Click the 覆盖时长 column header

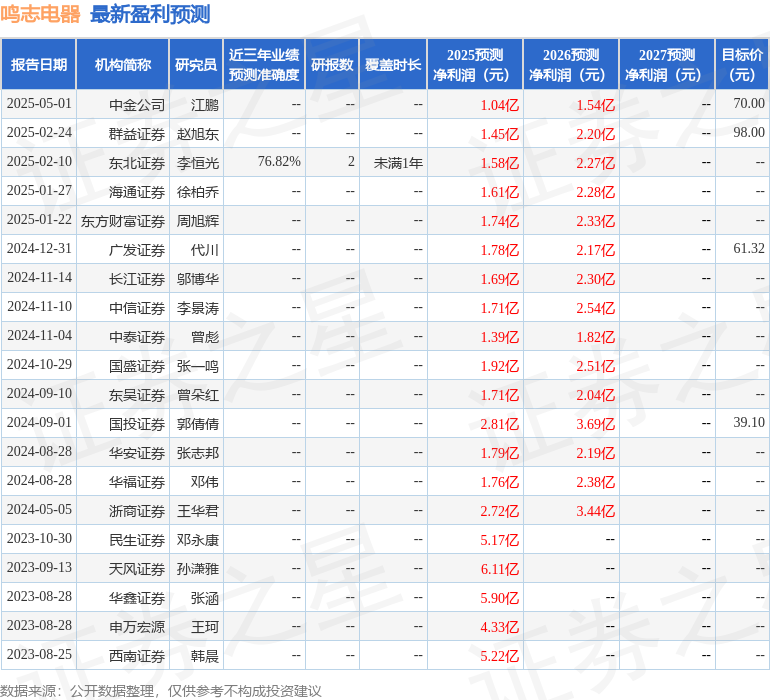click(393, 64)
